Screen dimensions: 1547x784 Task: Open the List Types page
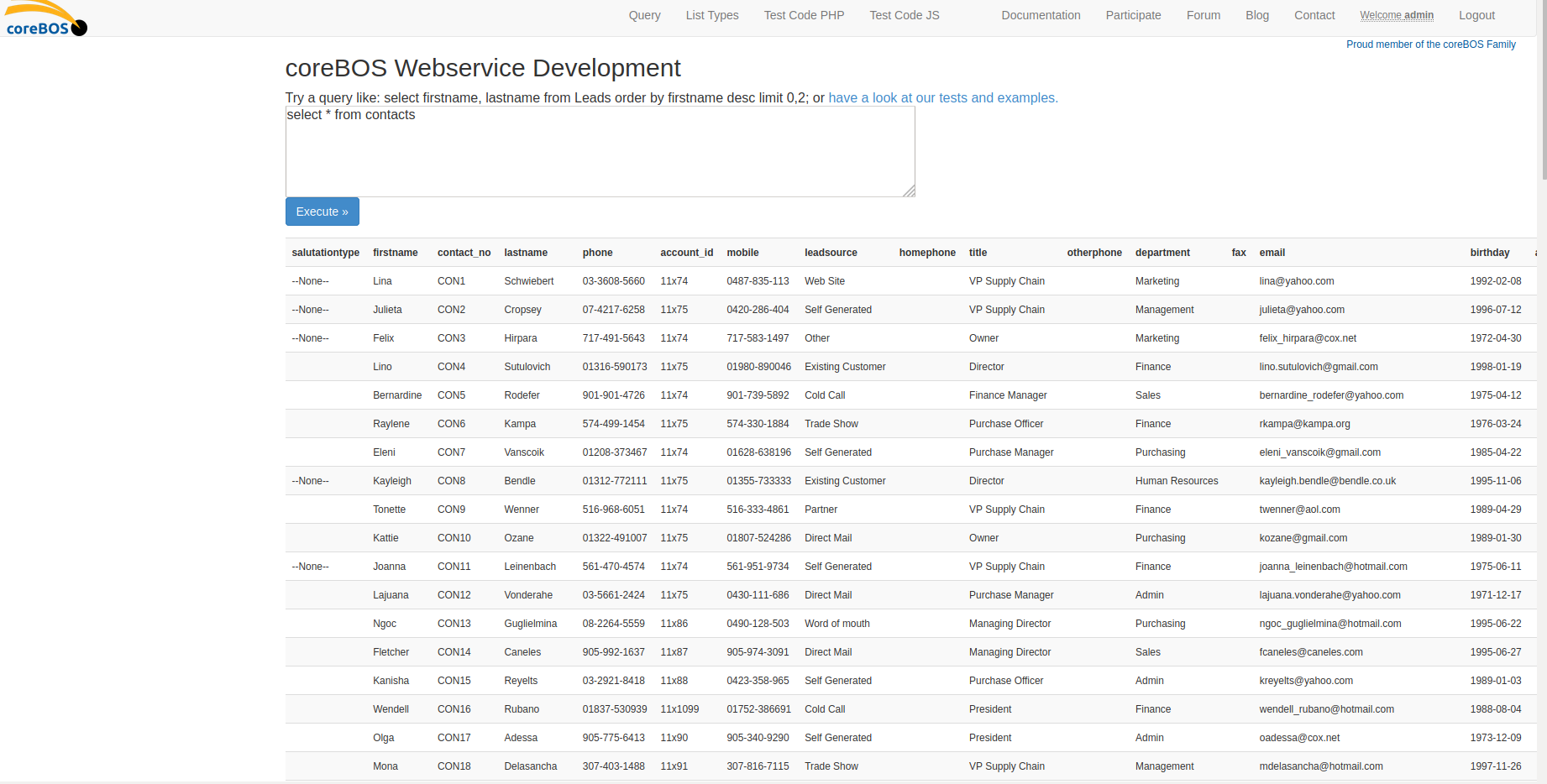point(711,15)
